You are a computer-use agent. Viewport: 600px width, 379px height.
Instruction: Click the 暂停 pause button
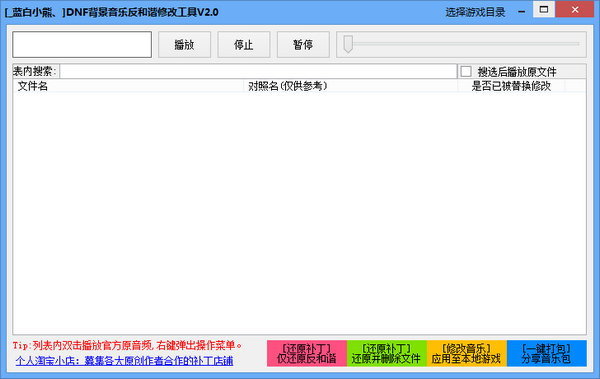point(303,45)
